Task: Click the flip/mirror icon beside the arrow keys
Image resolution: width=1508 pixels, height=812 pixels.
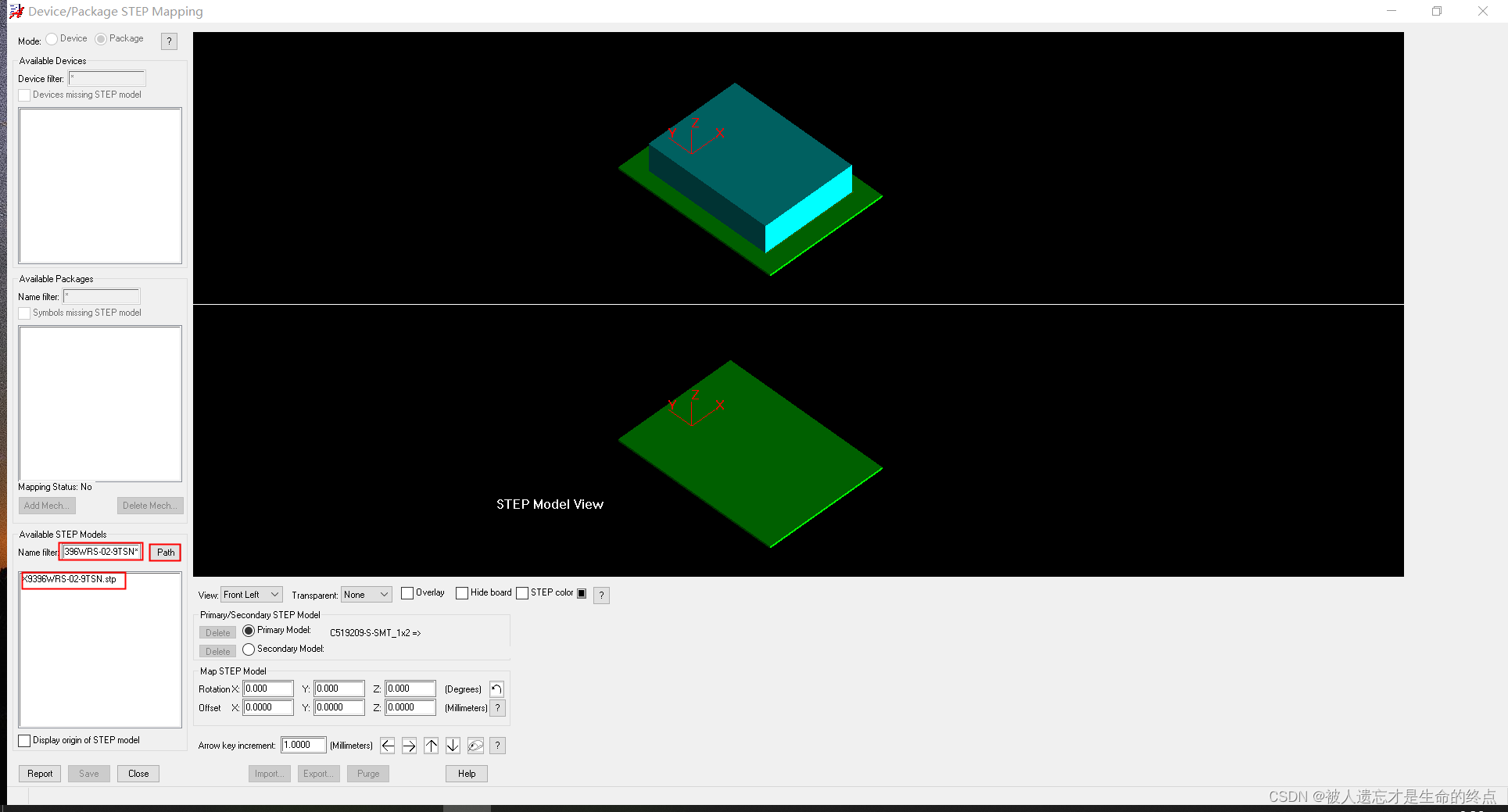Action: pos(475,745)
